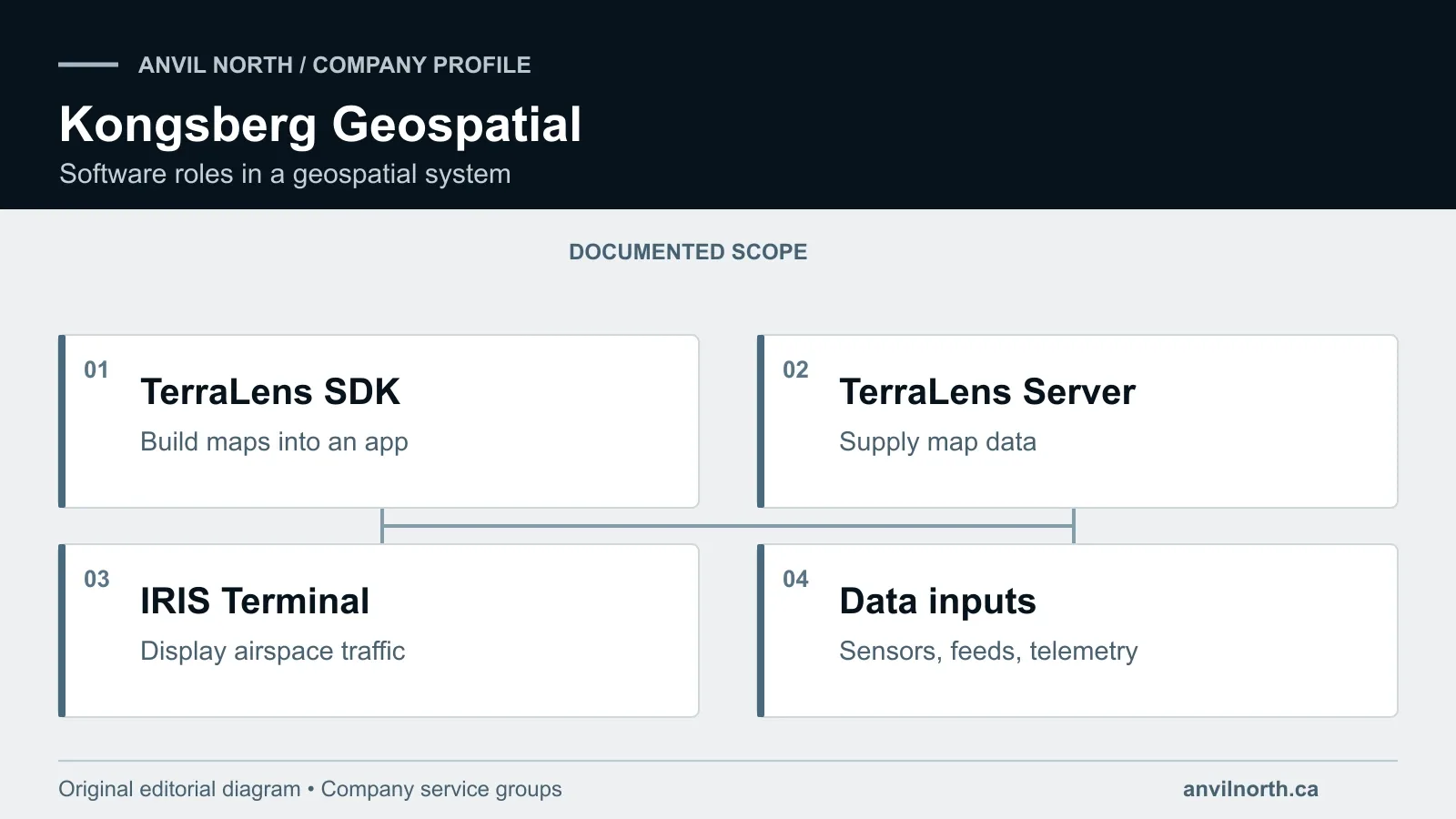Select the 'TerraLens Server' card title
The image size is (1456, 819).
(x=987, y=392)
